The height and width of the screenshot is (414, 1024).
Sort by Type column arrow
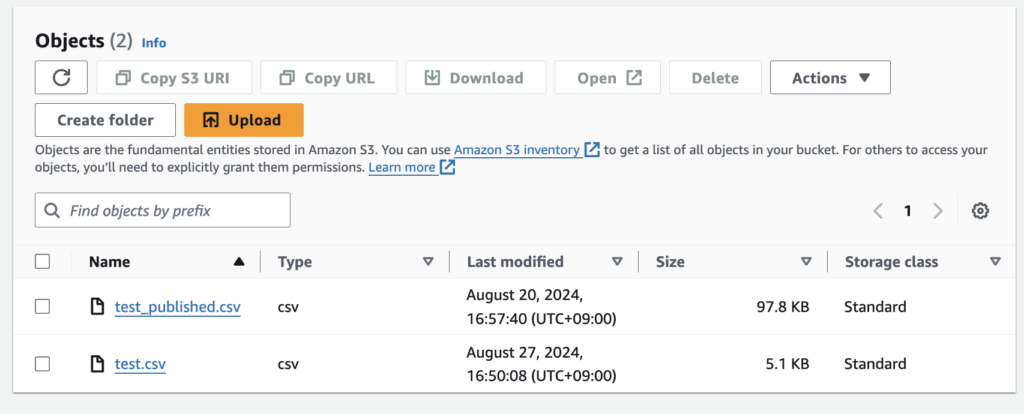pos(428,262)
